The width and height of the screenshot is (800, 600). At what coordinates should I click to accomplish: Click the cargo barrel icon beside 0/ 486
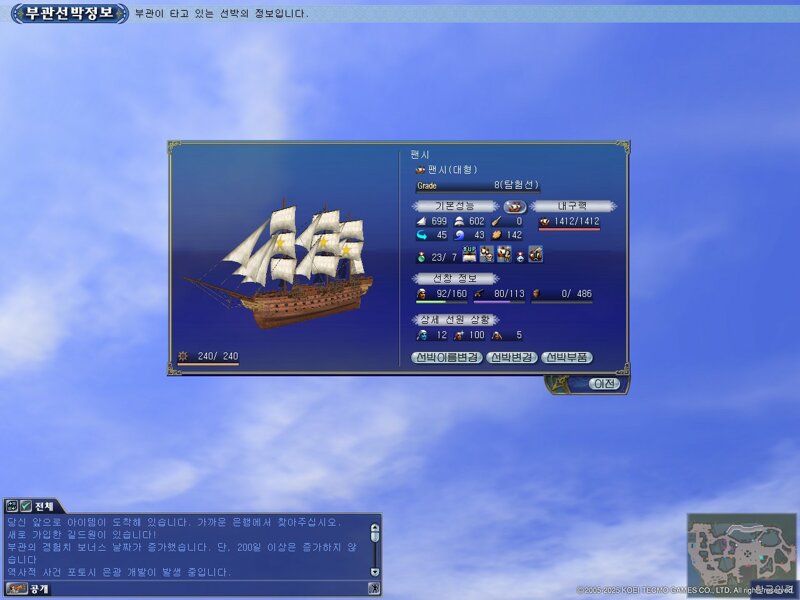tap(536, 294)
